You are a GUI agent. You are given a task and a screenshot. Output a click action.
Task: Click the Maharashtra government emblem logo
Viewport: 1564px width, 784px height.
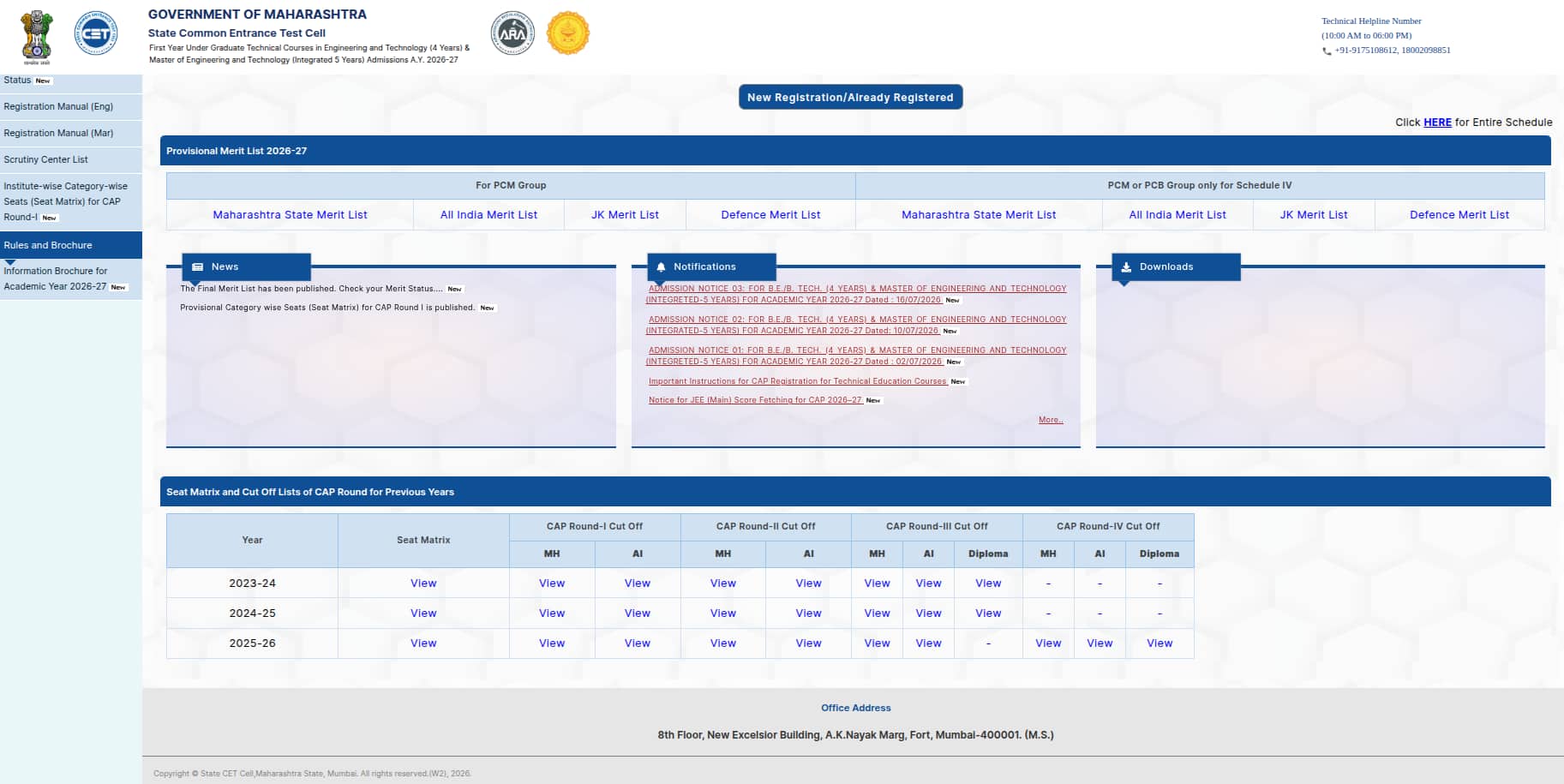pos(36,37)
